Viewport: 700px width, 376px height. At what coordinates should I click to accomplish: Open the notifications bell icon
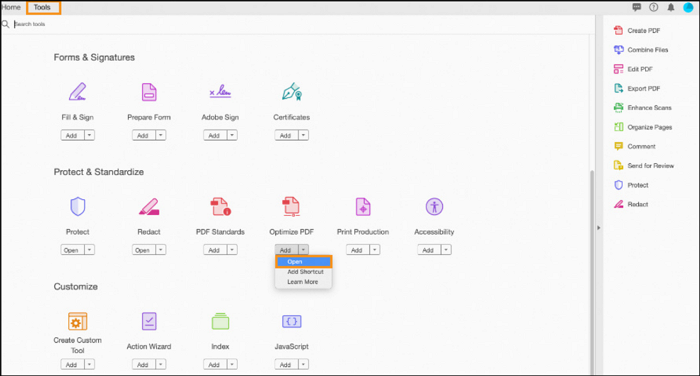(671, 7)
